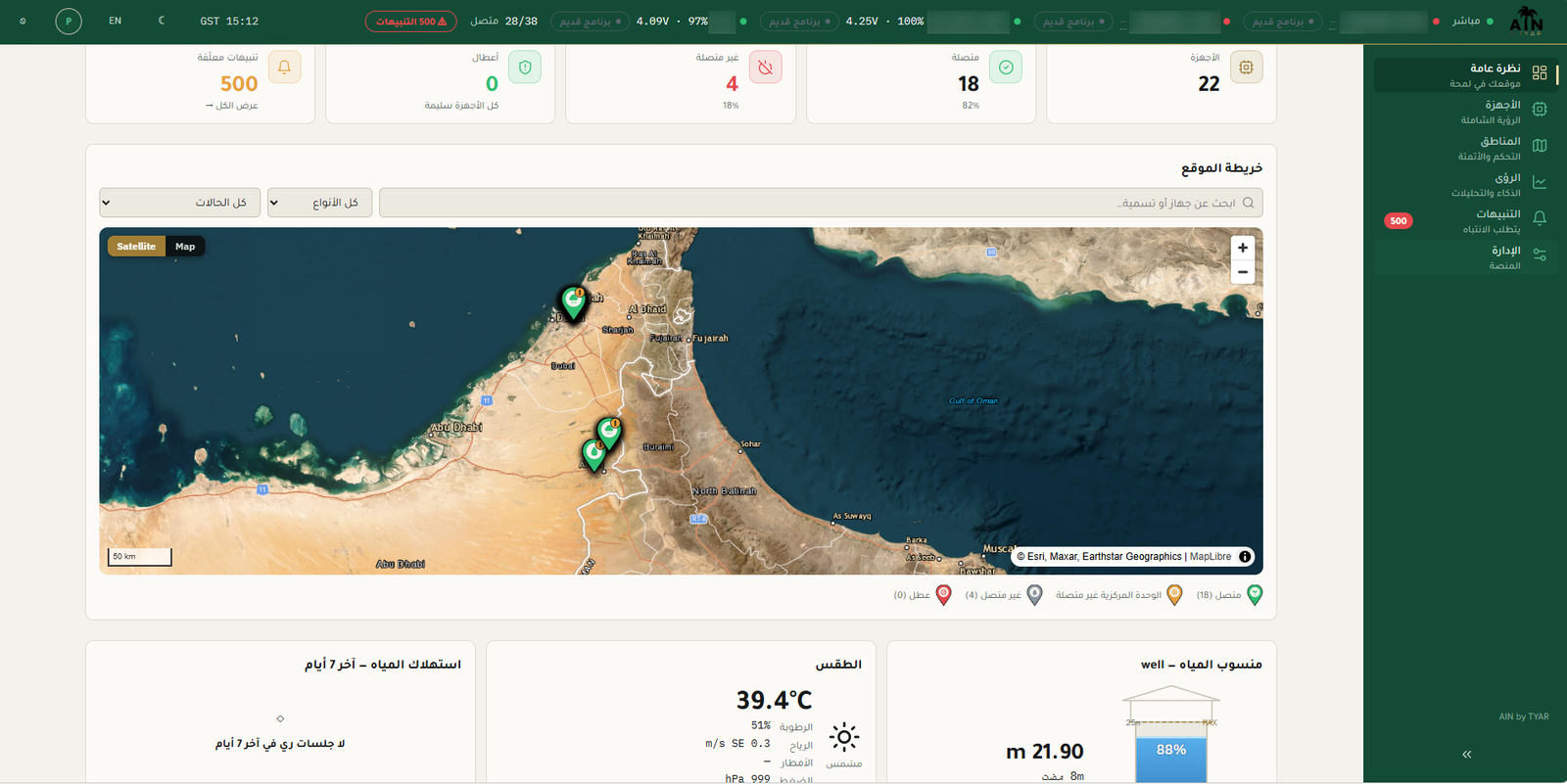This screenshot has width=1567, height=784.
Task: Toggle dark mode with the moon icon
Action: point(162,21)
